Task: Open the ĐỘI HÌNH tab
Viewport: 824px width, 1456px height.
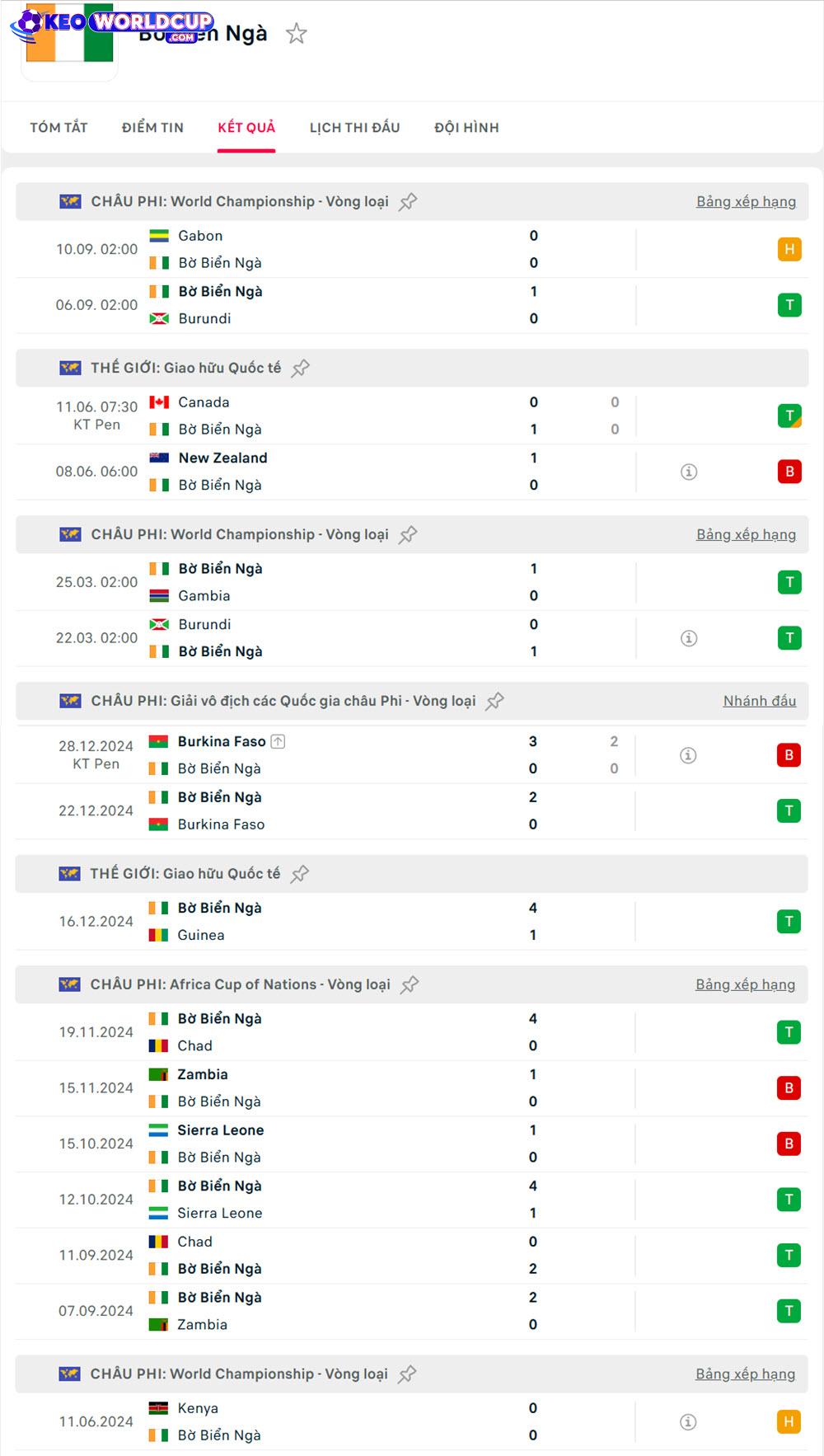Action: (x=466, y=128)
